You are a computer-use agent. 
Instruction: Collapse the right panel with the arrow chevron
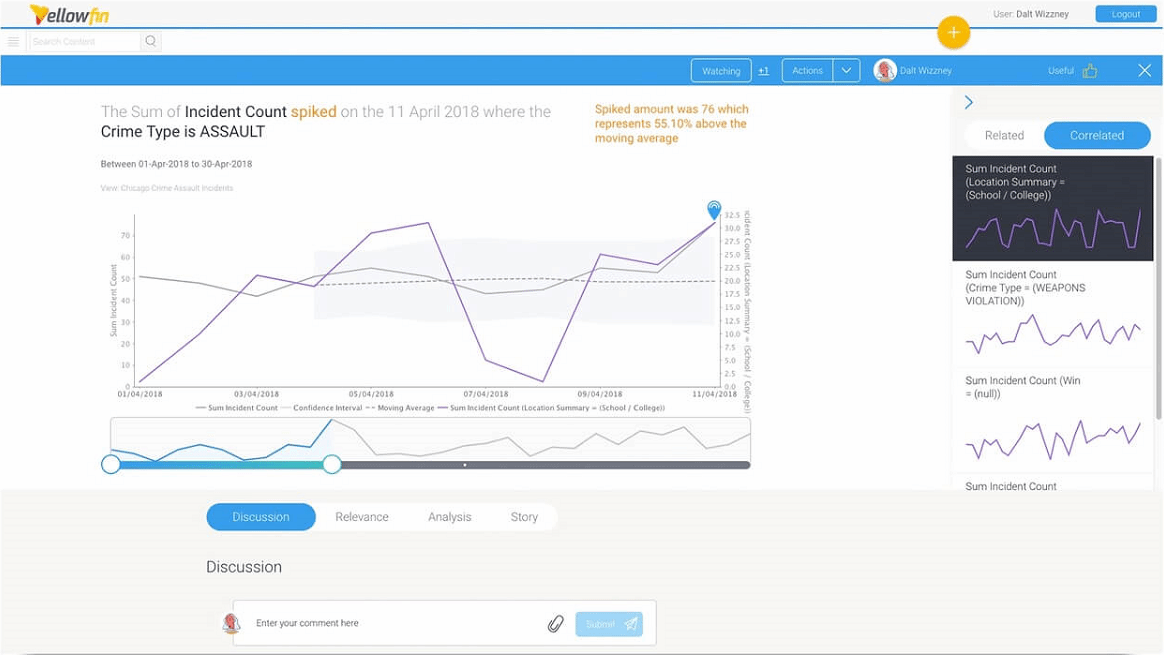point(968,101)
